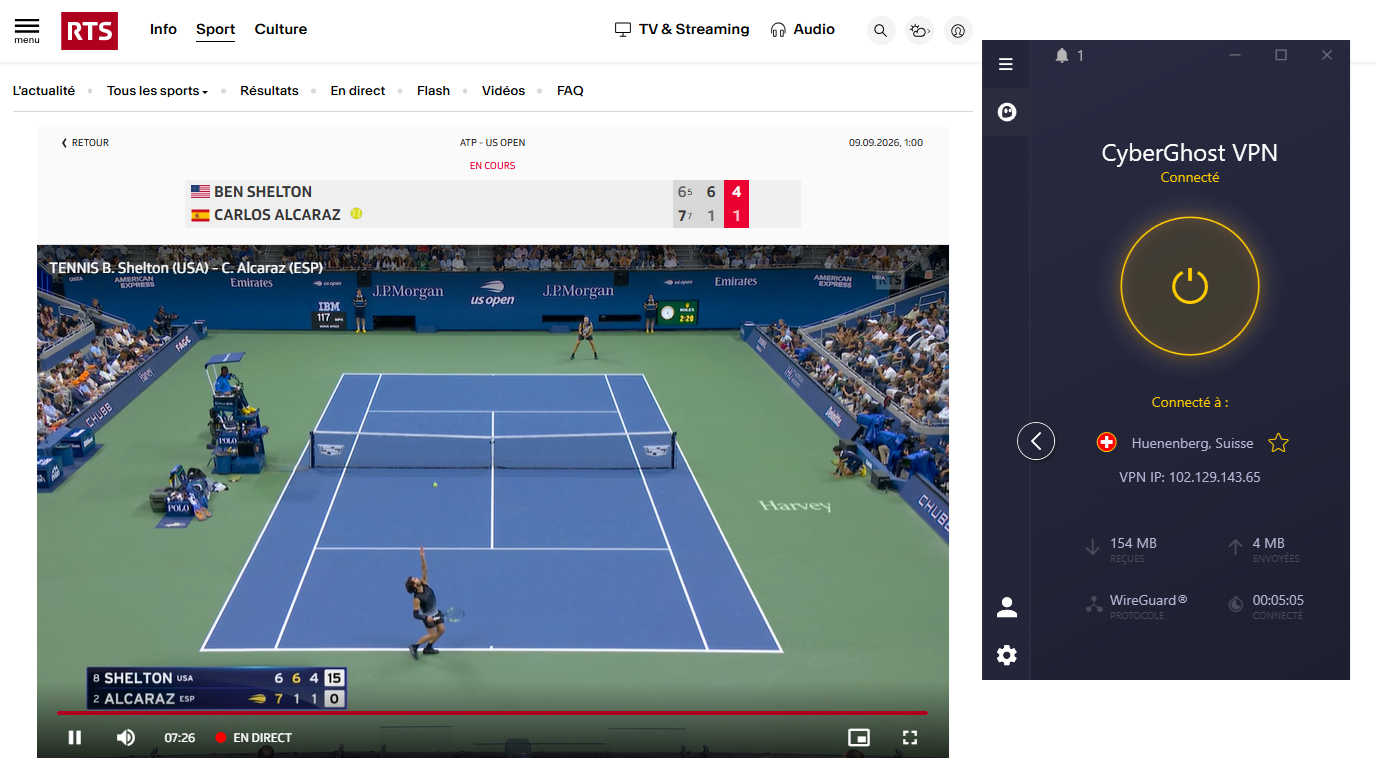This screenshot has width=1376, height=776.
Task: Click the WireGuard protocol label
Action: (1148, 600)
